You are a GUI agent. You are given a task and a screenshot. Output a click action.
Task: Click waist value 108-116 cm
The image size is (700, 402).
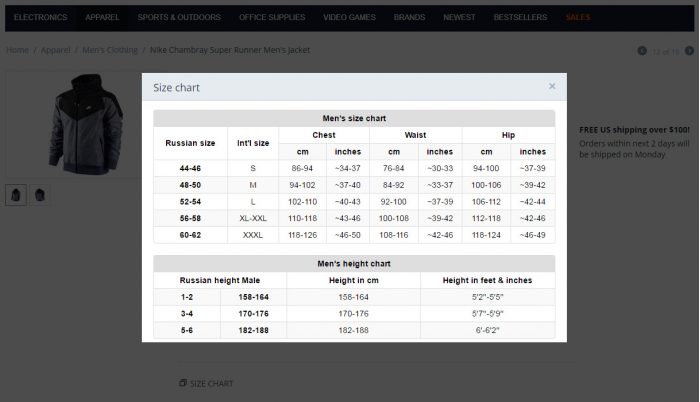pyautogui.click(x=393, y=235)
